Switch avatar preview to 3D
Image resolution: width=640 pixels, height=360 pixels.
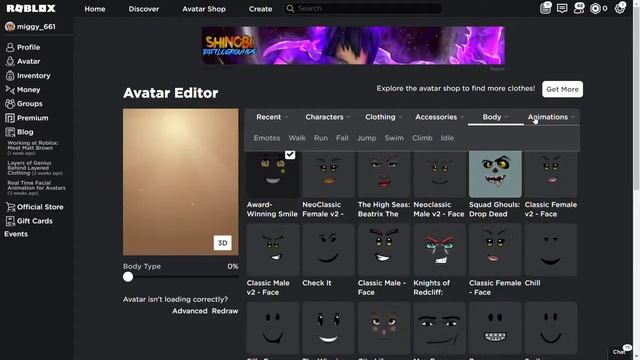[222, 243]
